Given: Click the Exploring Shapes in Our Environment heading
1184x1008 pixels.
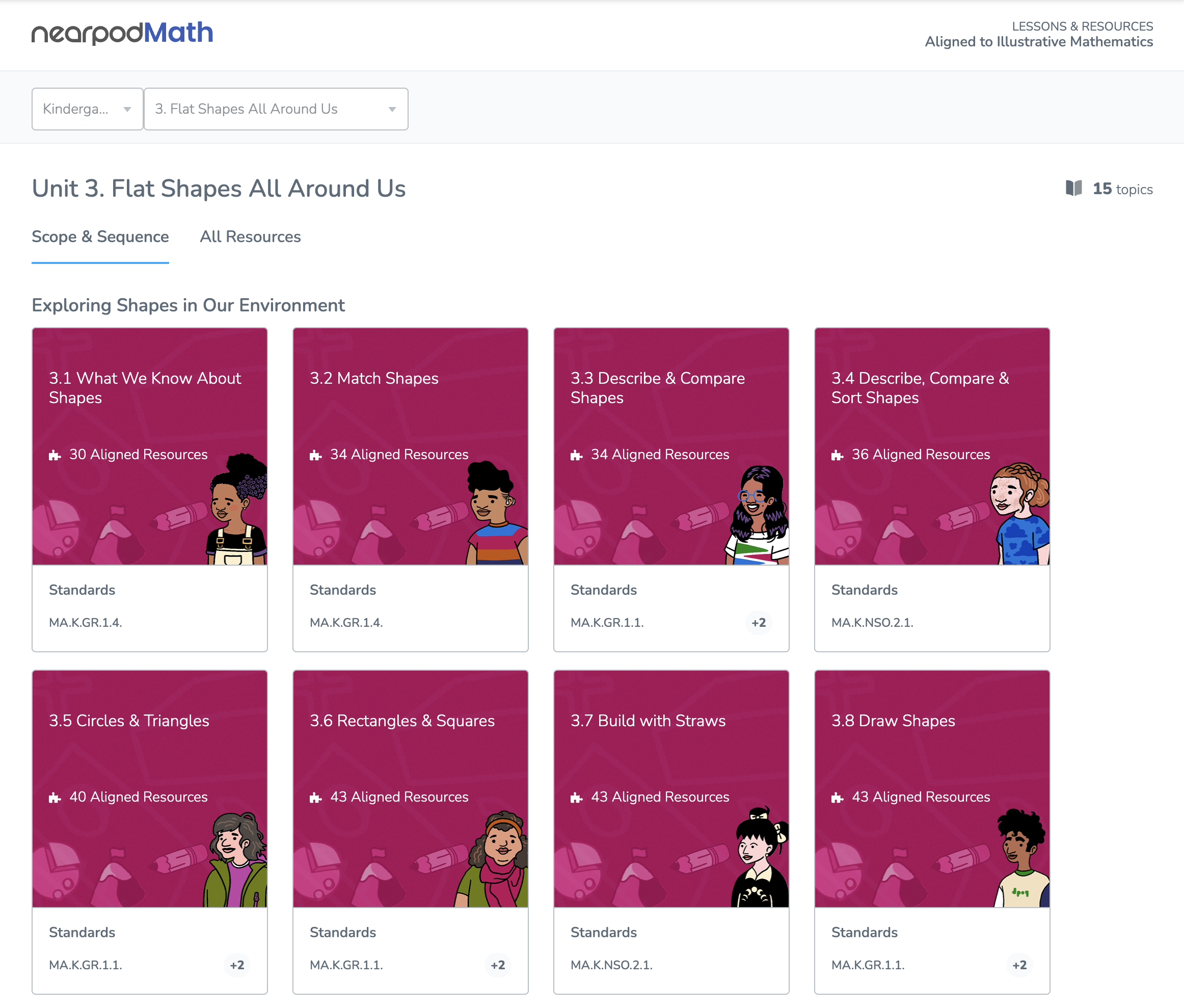Looking at the screenshot, I should [x=188, y=305].
